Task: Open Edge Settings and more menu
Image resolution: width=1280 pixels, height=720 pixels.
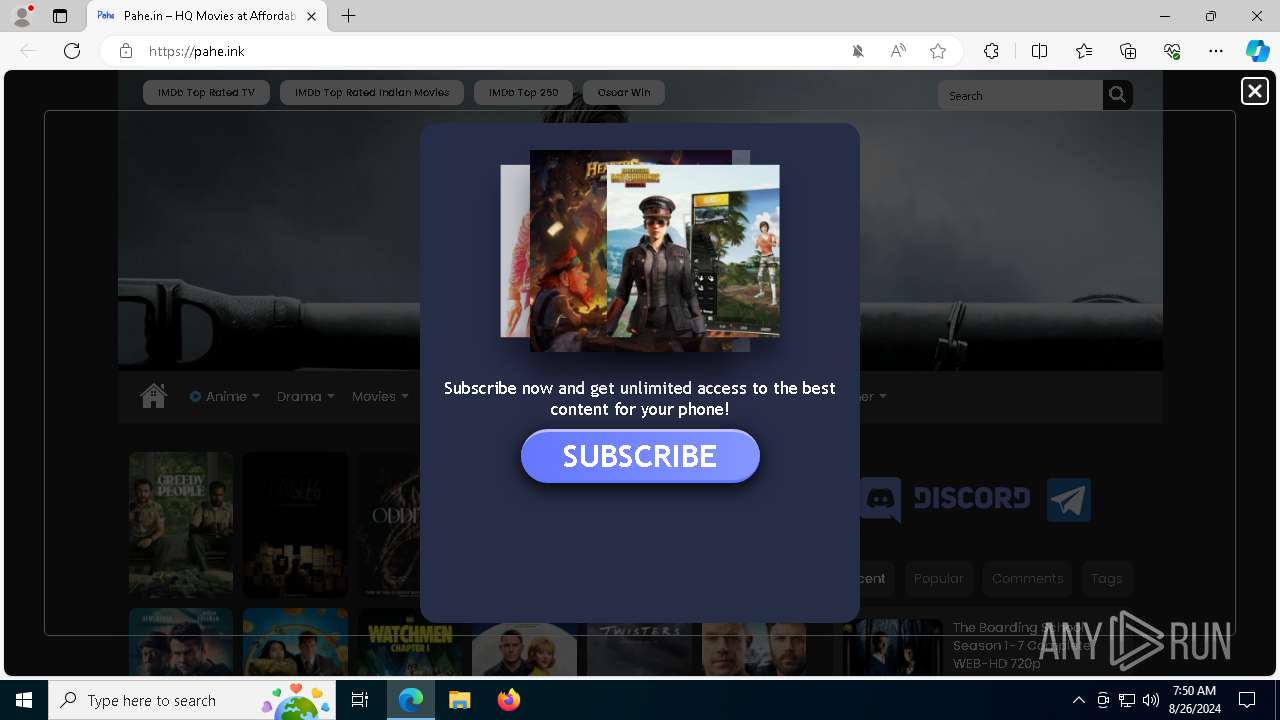Action: 1216,51
